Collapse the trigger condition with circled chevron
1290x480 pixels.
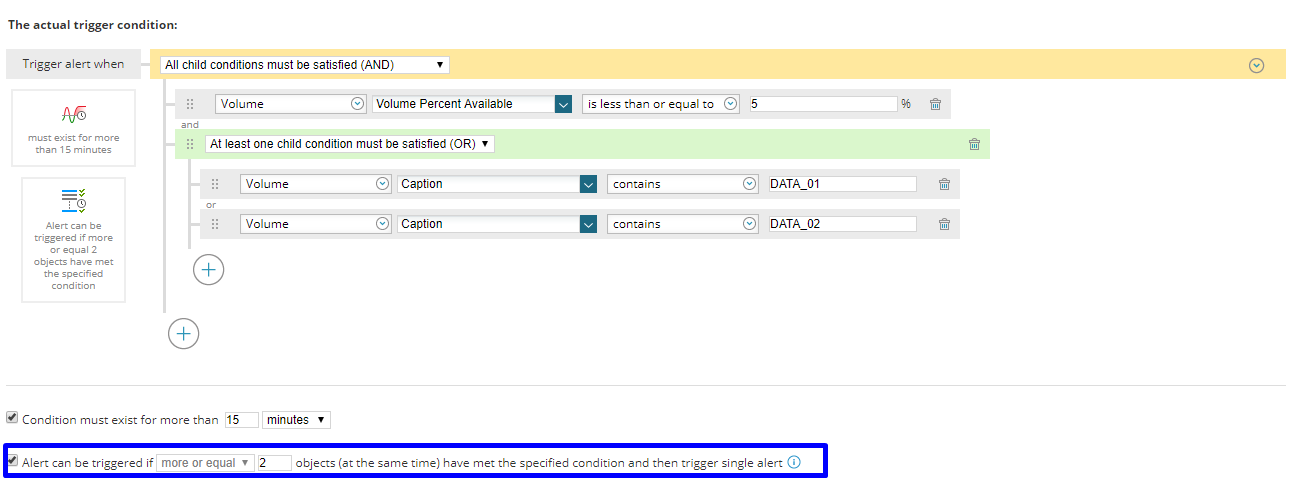tap(1257, 65)
